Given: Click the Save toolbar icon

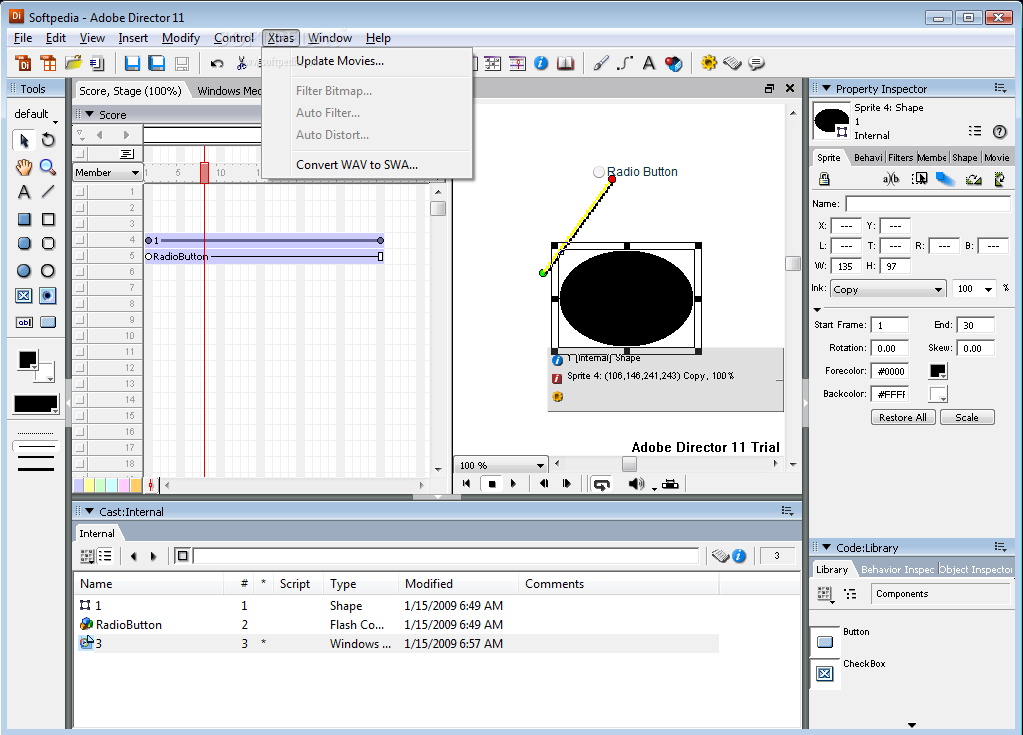Looking at the screenshot, I should (132, 63).
